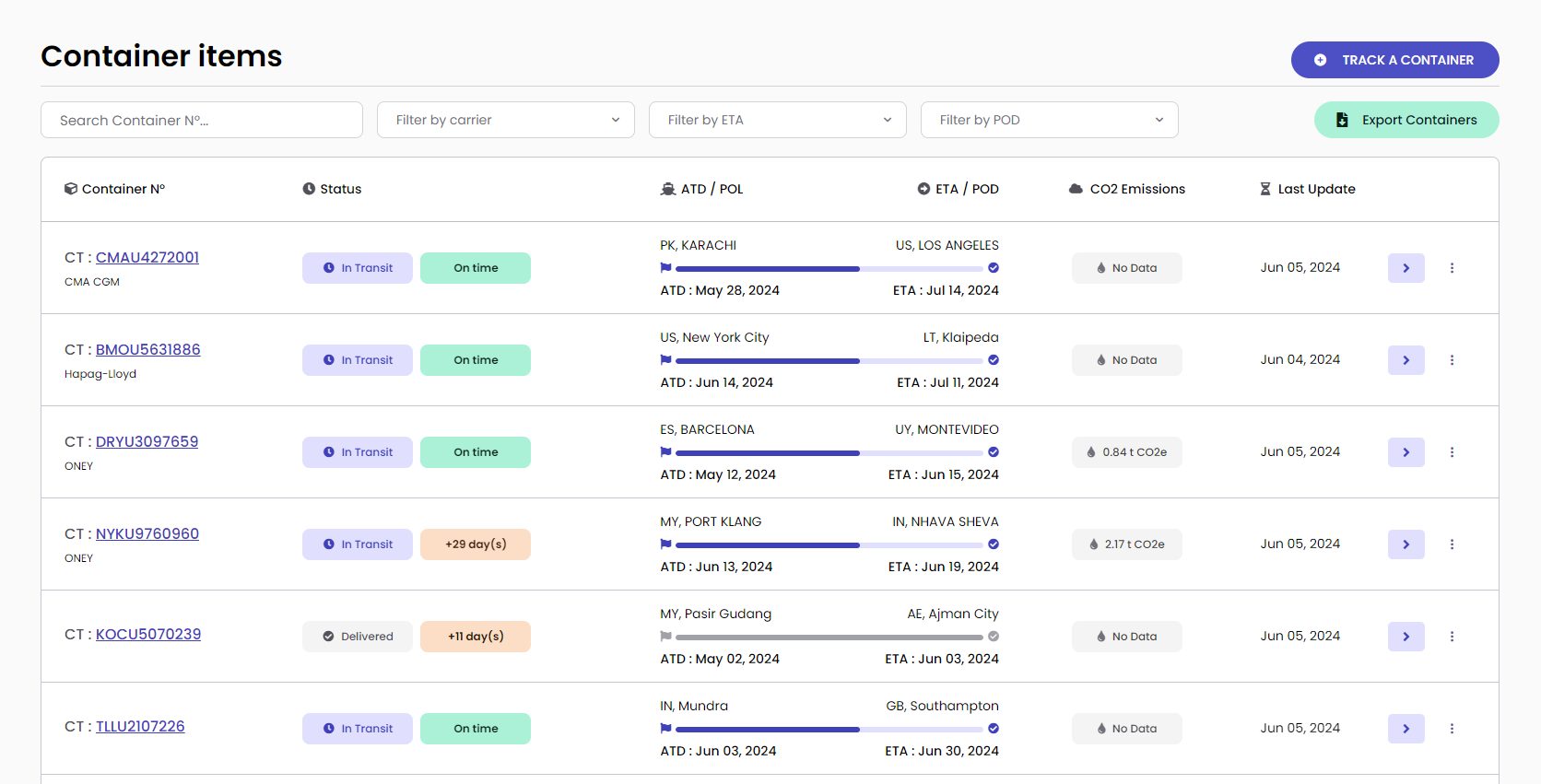The width and height of the screenshot is (1541, 784).
Task: Open kebab menu for DRYU3097659 row
Action: tap(1452, 452)
